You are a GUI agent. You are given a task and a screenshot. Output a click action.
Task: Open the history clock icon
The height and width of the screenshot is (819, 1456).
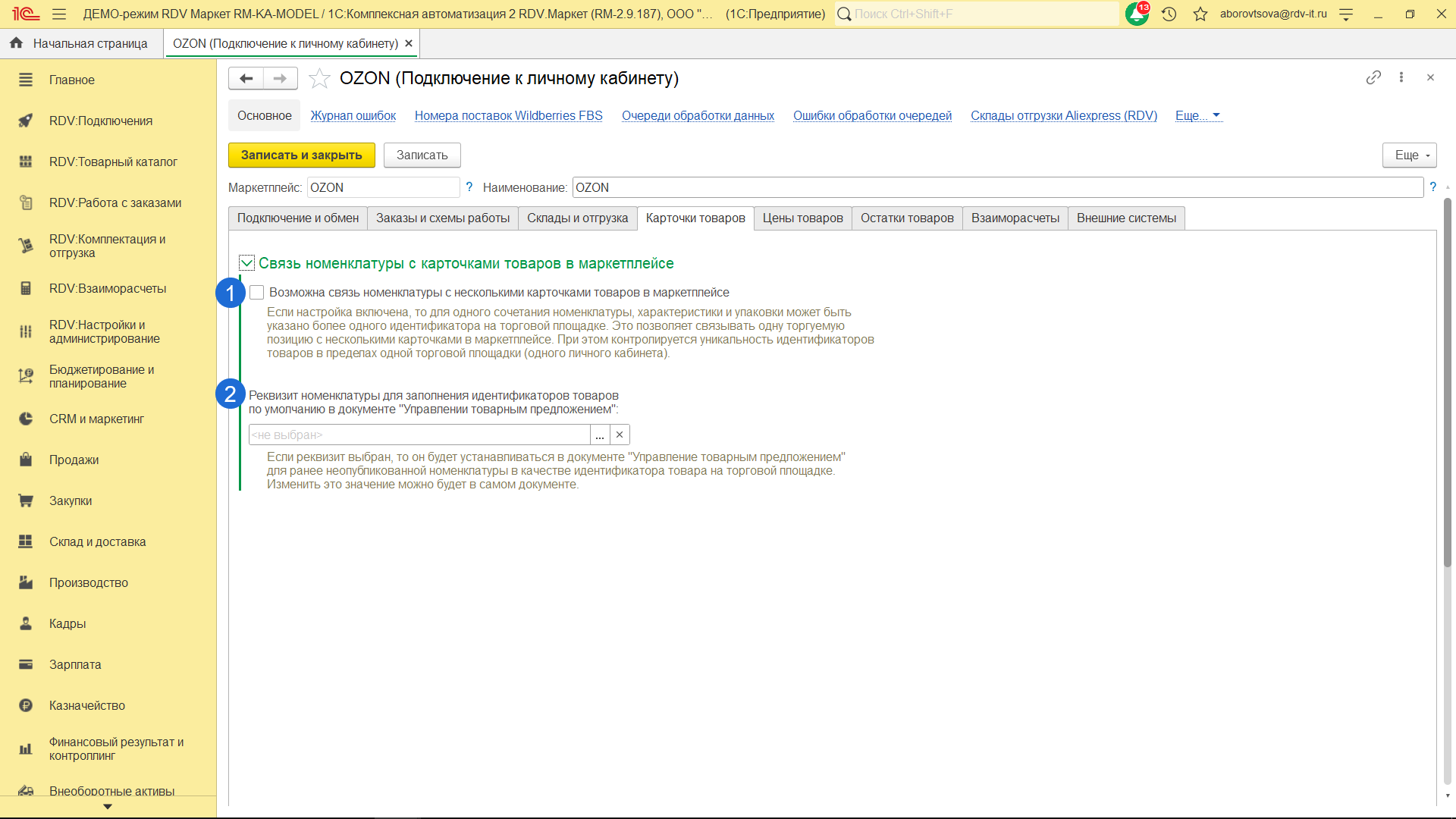1169,14
